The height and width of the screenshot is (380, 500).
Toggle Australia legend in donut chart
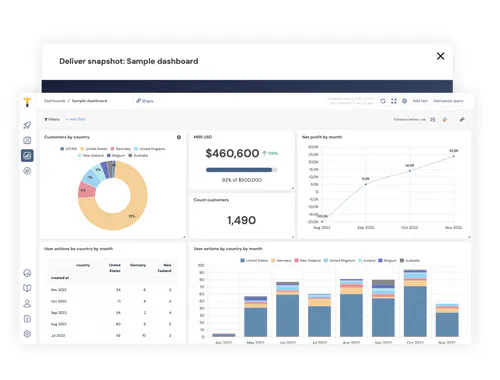[138, 156]
